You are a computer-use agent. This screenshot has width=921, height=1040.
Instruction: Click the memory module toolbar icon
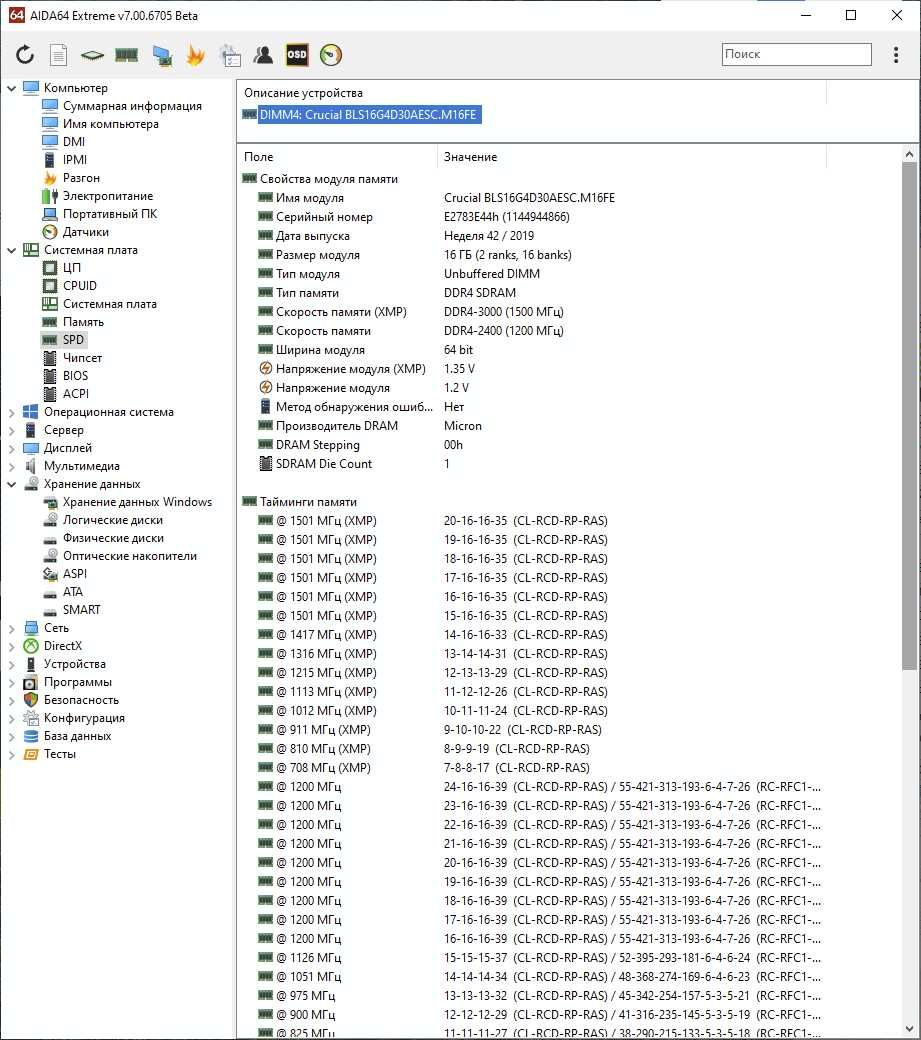(126, 55)
